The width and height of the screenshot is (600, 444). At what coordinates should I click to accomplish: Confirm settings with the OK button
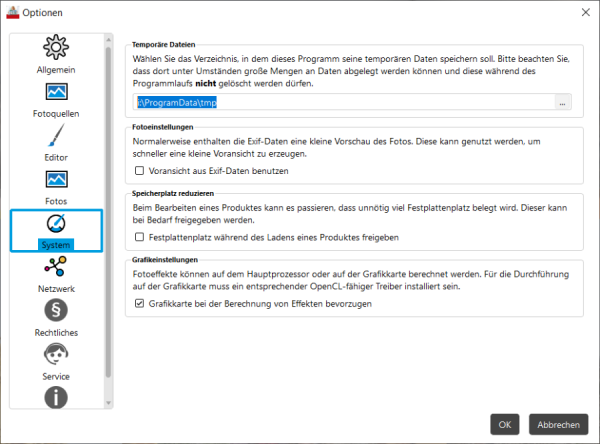coord(505,424)
